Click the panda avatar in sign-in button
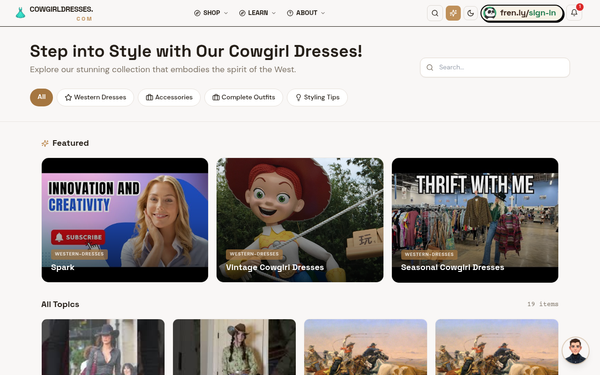The width and height of the screenshot is (600, 375). click(489, 13)
